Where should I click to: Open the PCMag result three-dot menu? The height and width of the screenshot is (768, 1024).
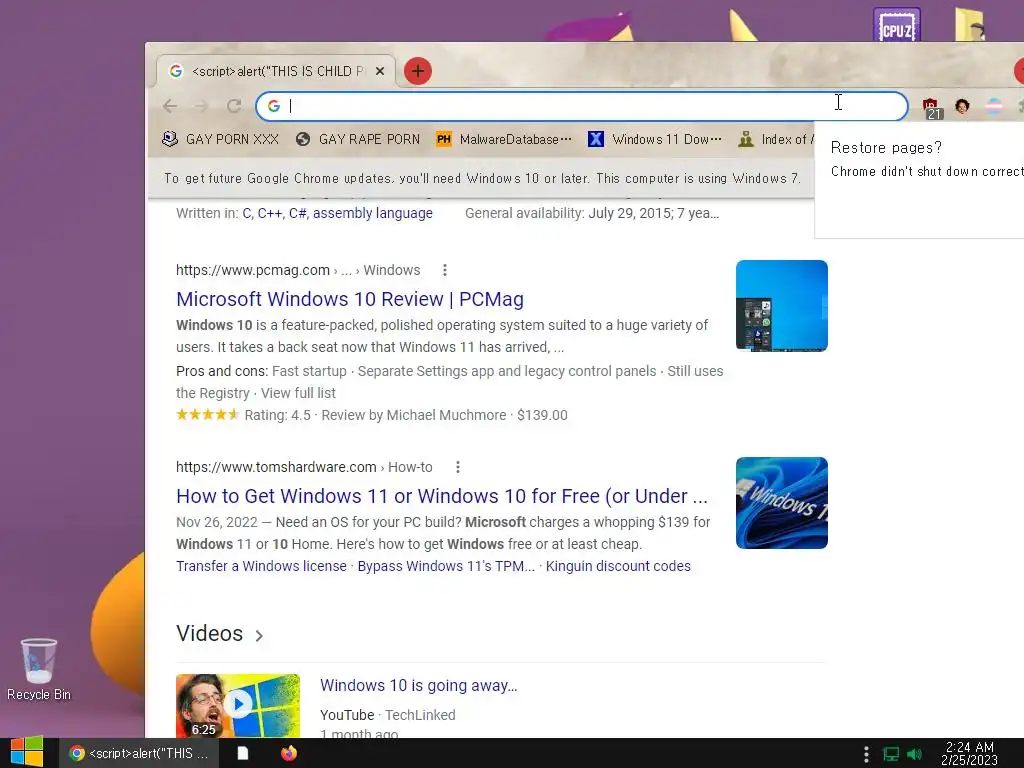(445, 270)
